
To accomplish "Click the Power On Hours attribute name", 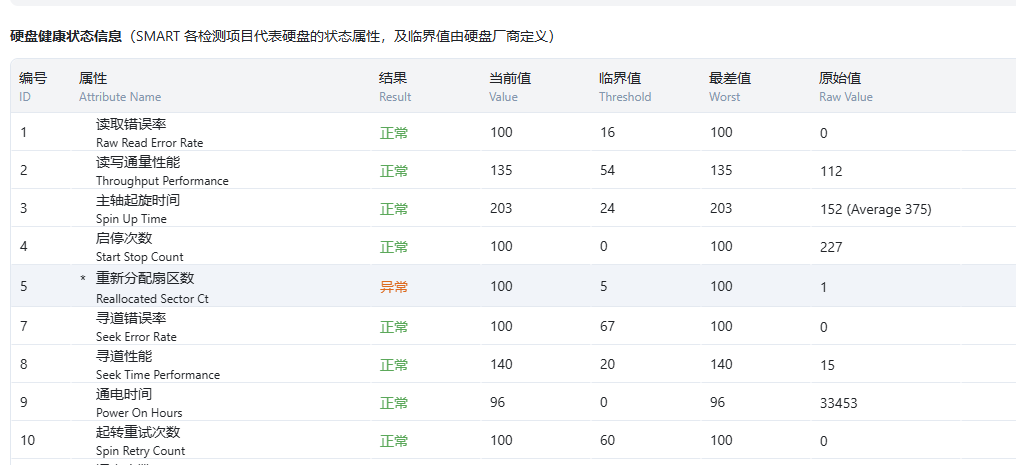I will pyautogui.click(x=139, y=403).
